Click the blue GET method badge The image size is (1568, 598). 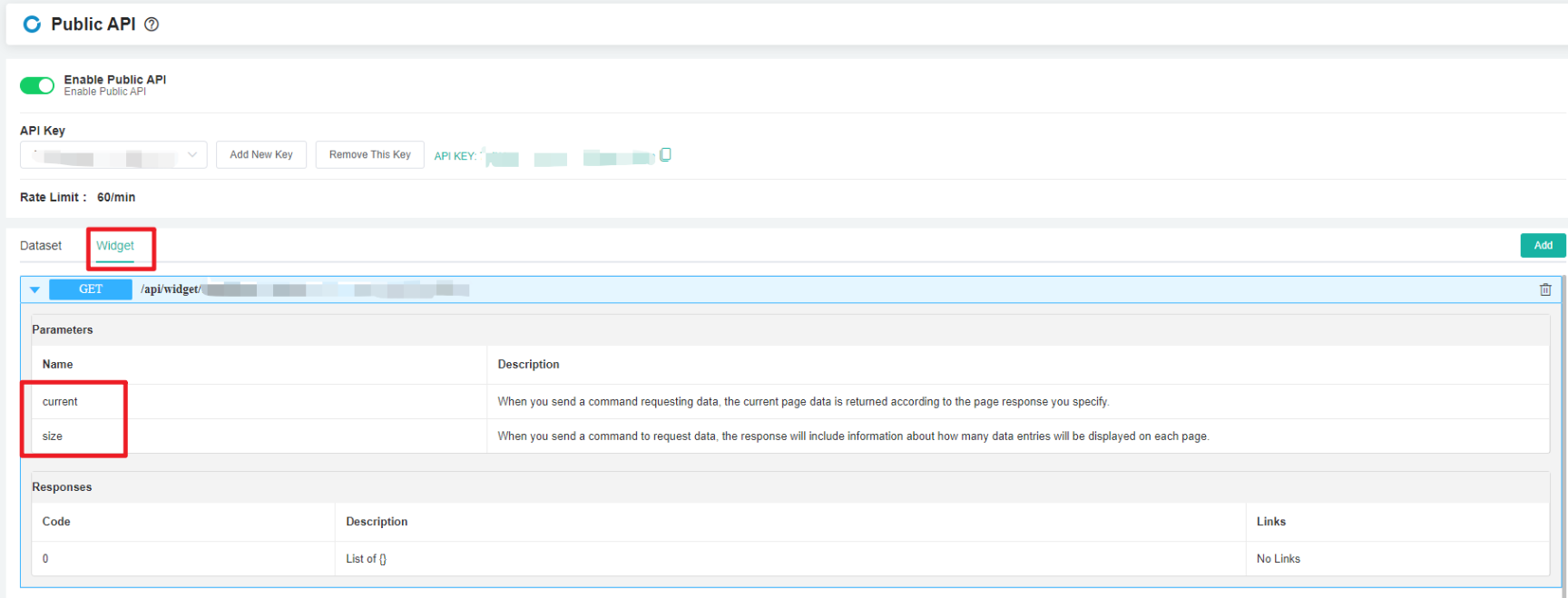[91, 289]
